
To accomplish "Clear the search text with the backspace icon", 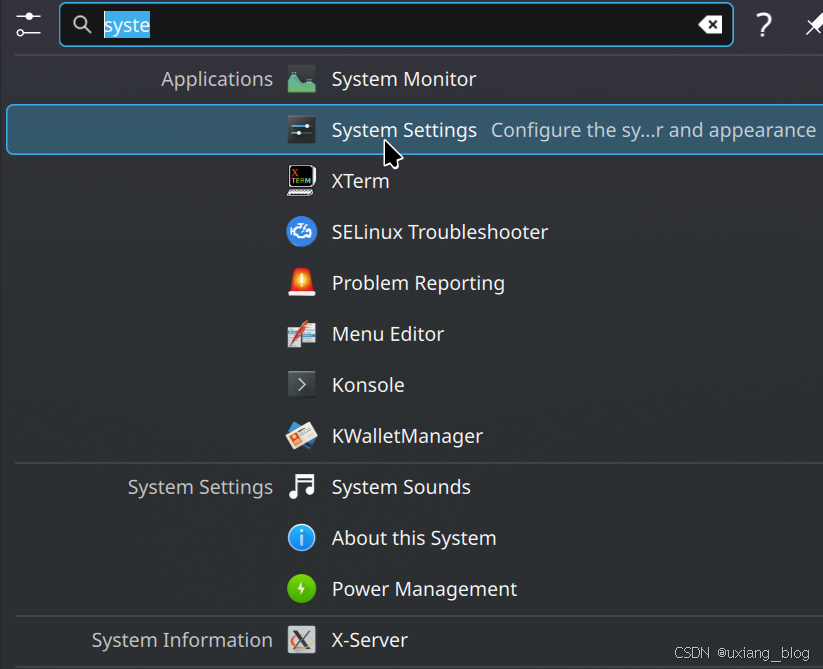I will coord(710,25).
